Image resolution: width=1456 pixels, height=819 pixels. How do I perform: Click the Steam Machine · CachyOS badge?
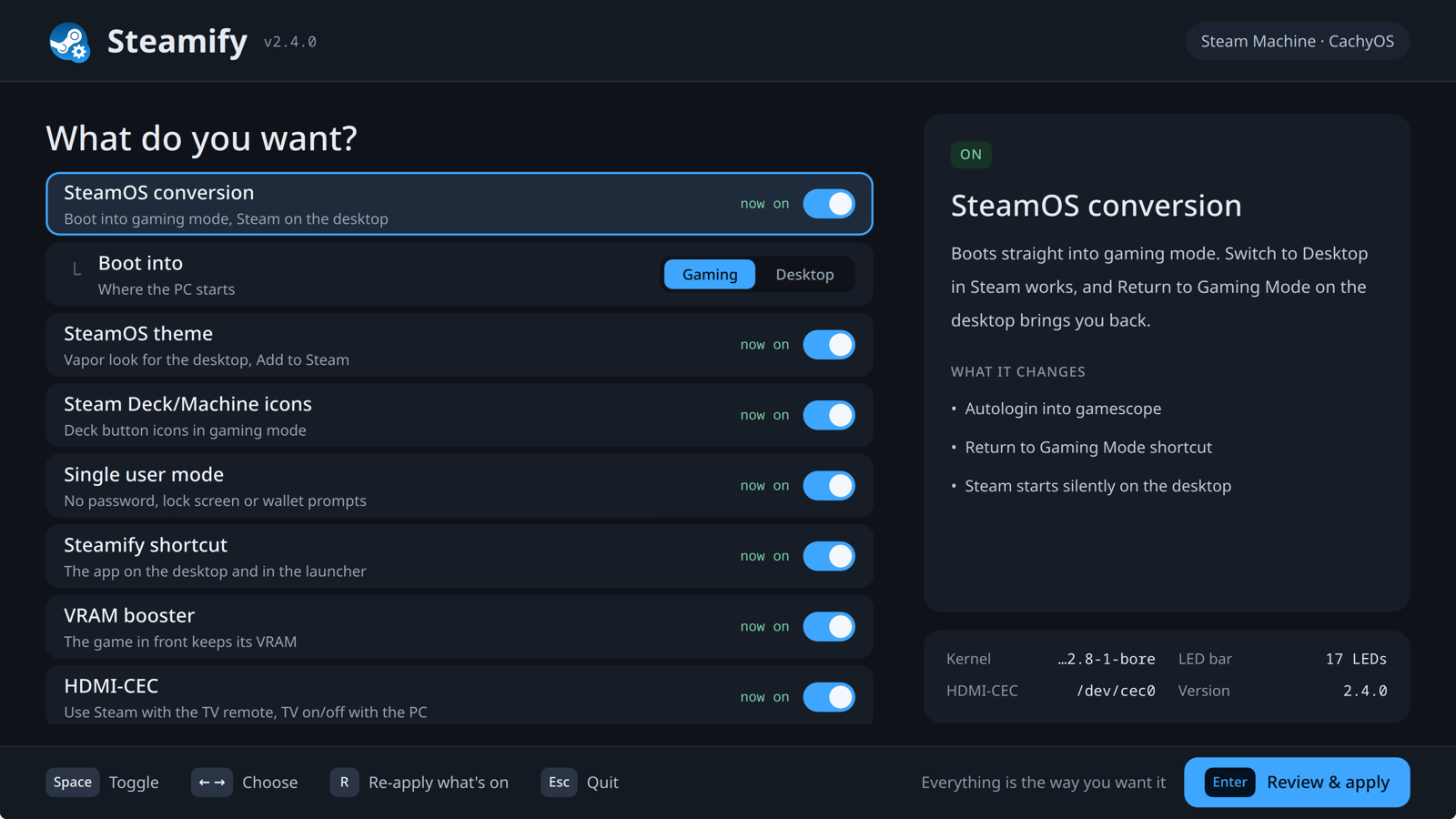click(1297, 41)
